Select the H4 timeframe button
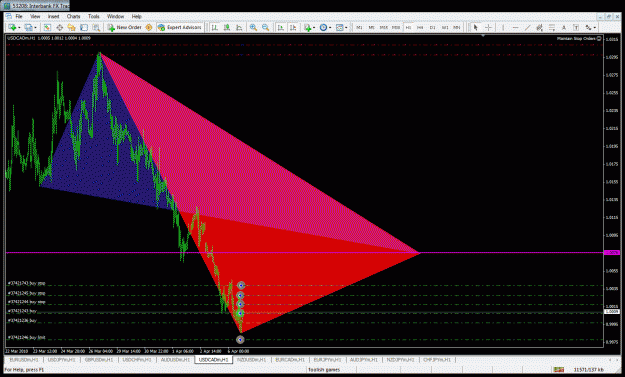 coord(420,27)
